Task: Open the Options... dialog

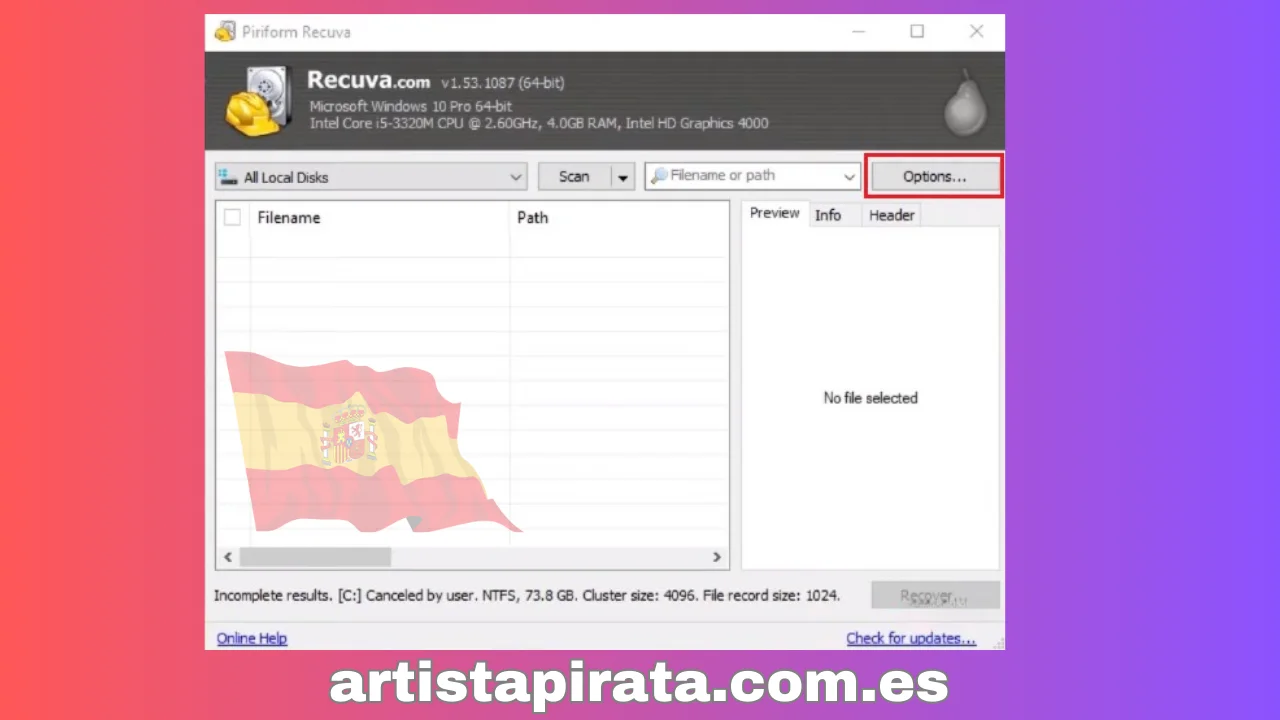Action: (935, 177)
